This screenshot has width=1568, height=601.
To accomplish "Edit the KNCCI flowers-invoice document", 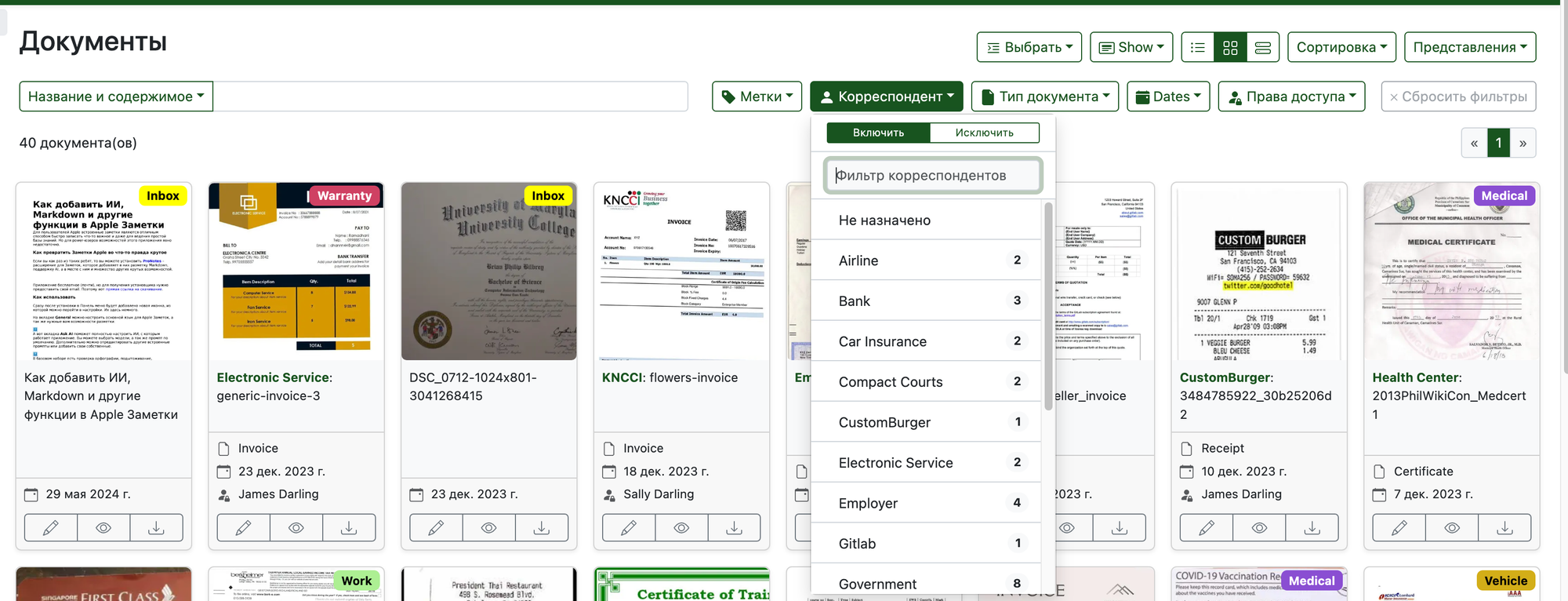I will (629, 528).
